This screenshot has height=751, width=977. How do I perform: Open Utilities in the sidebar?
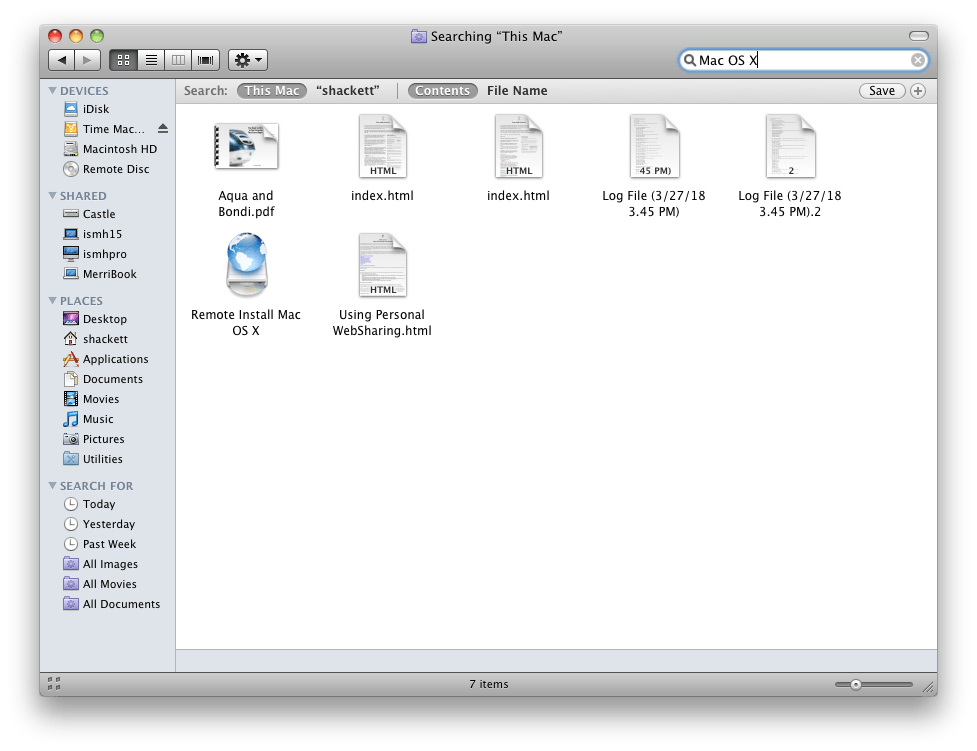point(107,459)
